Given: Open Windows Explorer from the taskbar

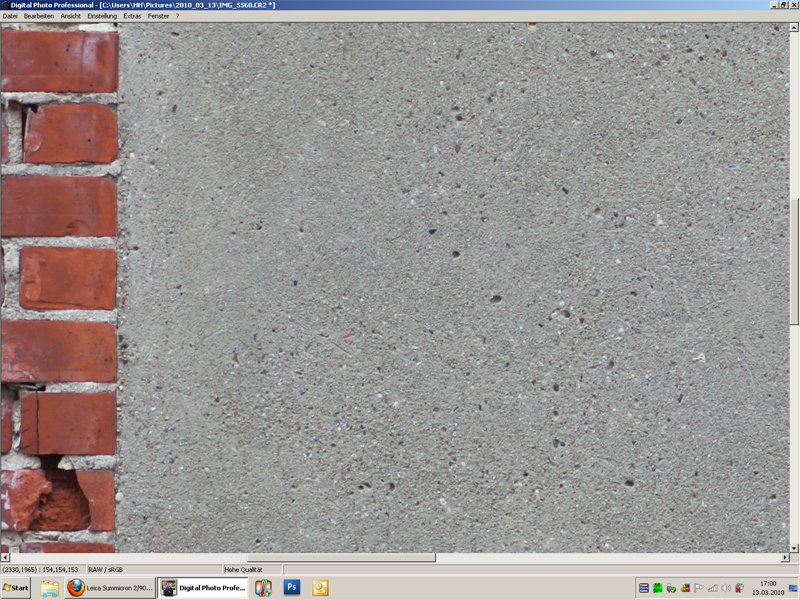Looking at the screenshot, I should tap(49, 588).
